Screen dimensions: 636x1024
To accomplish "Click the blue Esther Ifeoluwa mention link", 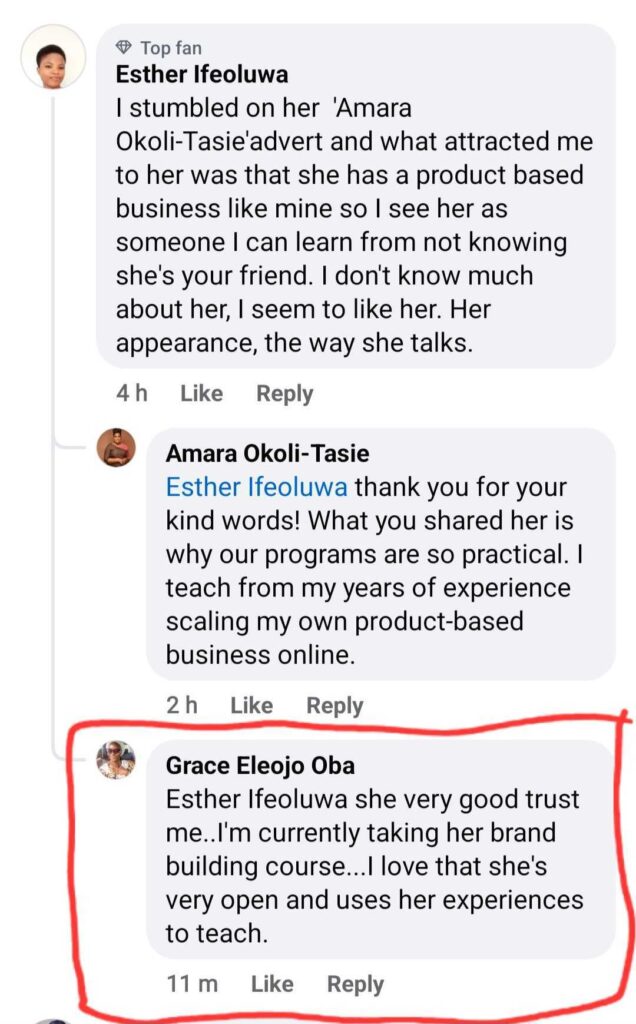I will coord(257,488).
